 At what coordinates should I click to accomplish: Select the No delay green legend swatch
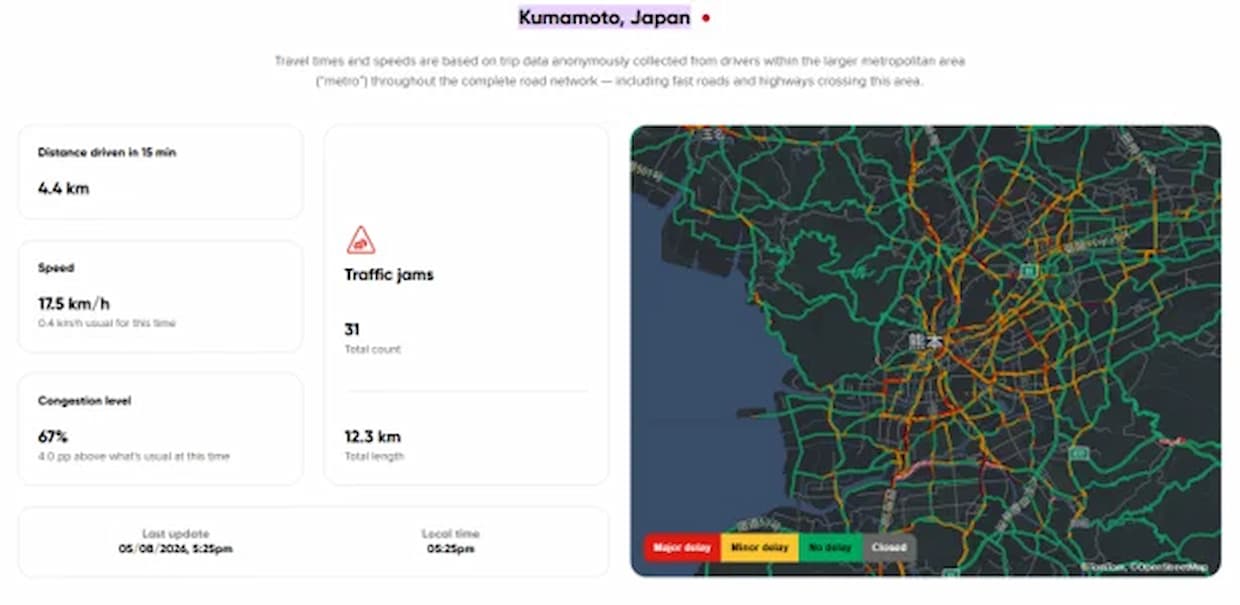coord(830,547)
